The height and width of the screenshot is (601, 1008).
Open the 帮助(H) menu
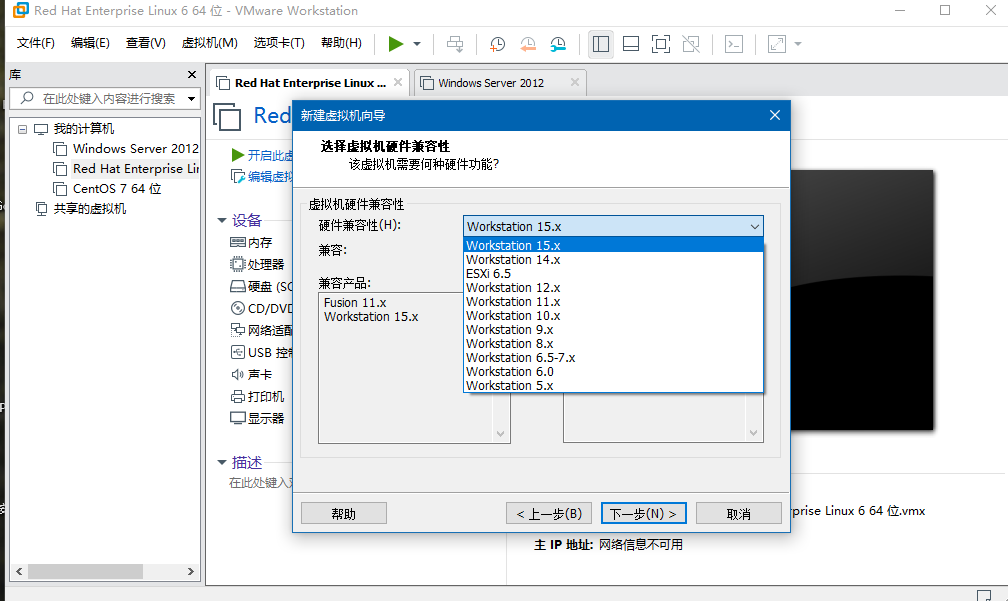[x=341, y=43]
